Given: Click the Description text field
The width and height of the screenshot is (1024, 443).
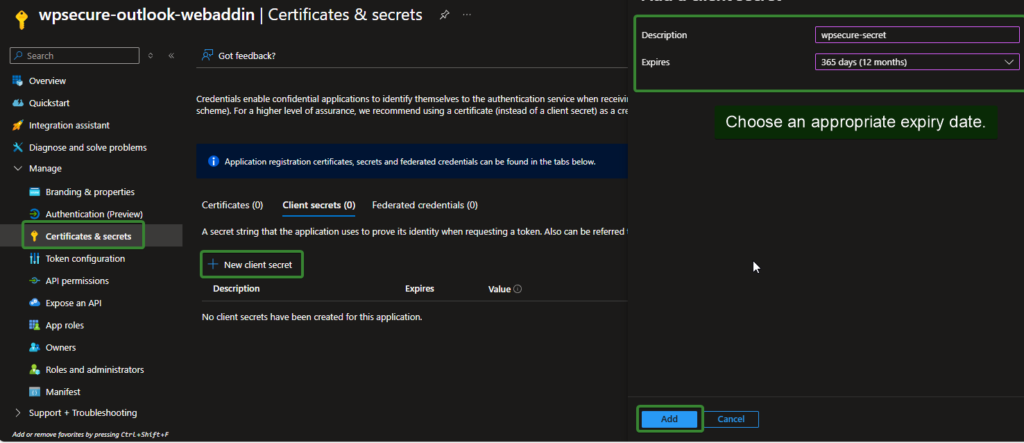Looking at the screenshot, I should tap(916, 35).
